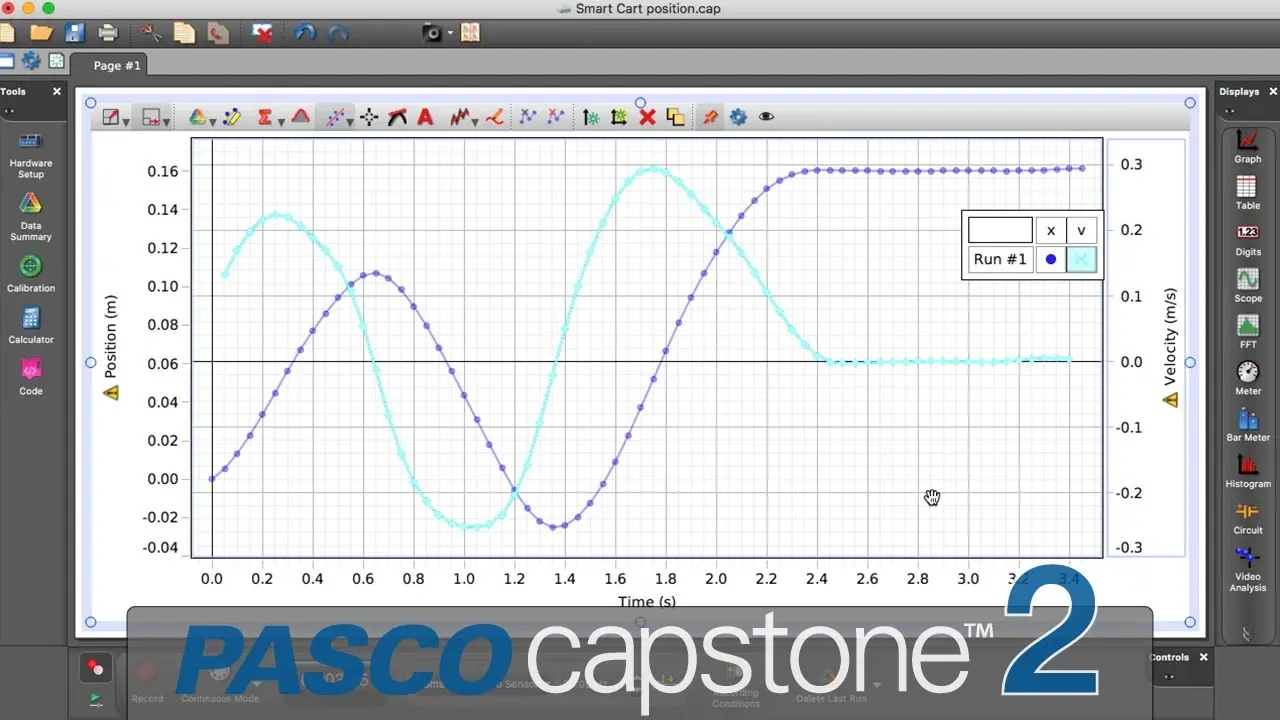Image resolution: width=1280 pixels, height=720 pixels.
Task: Toggle the curve fit tool
Action: [334, 117]
